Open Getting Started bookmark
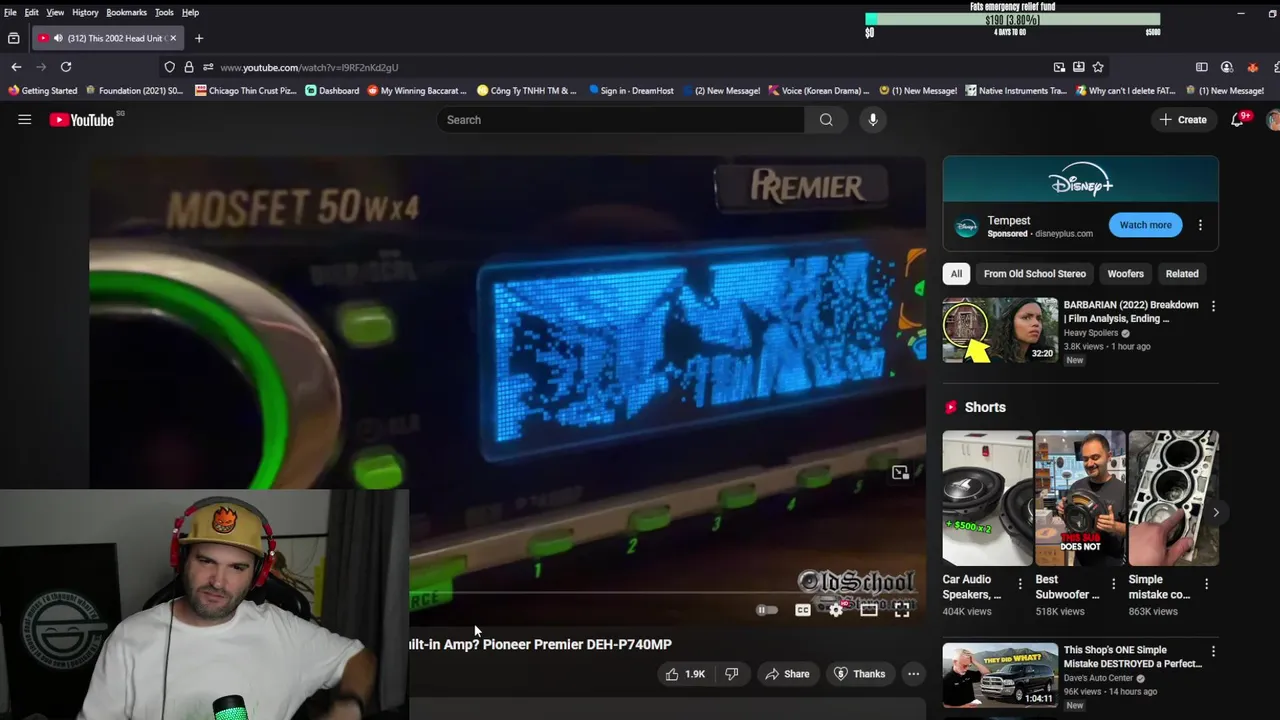The width and height of the screenshot is (1280, 720). pos(42,91)
